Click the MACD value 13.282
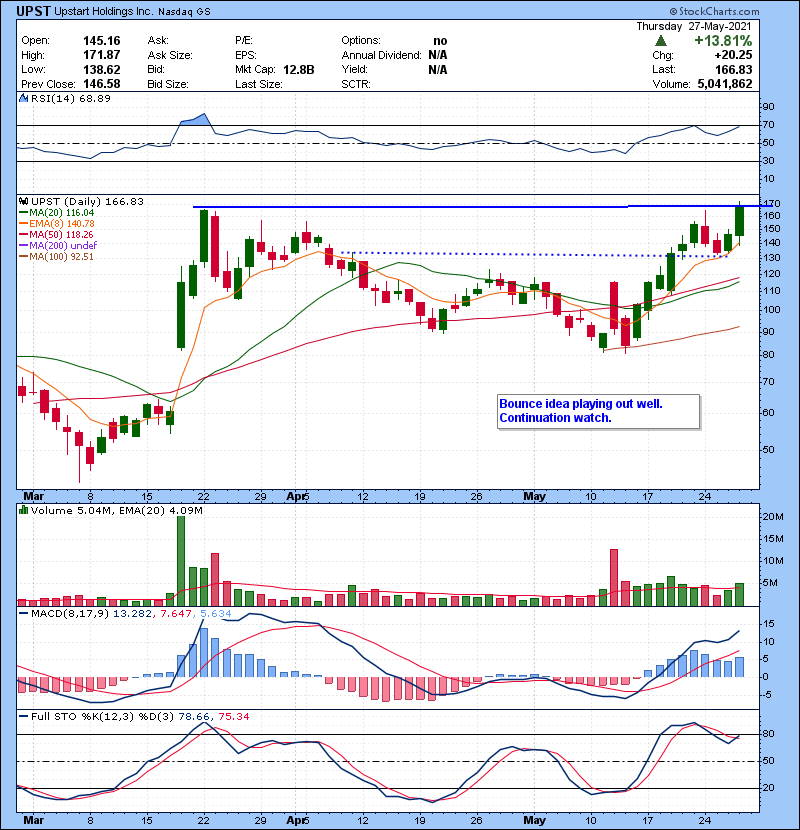800x830 pixels. coord(132,613)
